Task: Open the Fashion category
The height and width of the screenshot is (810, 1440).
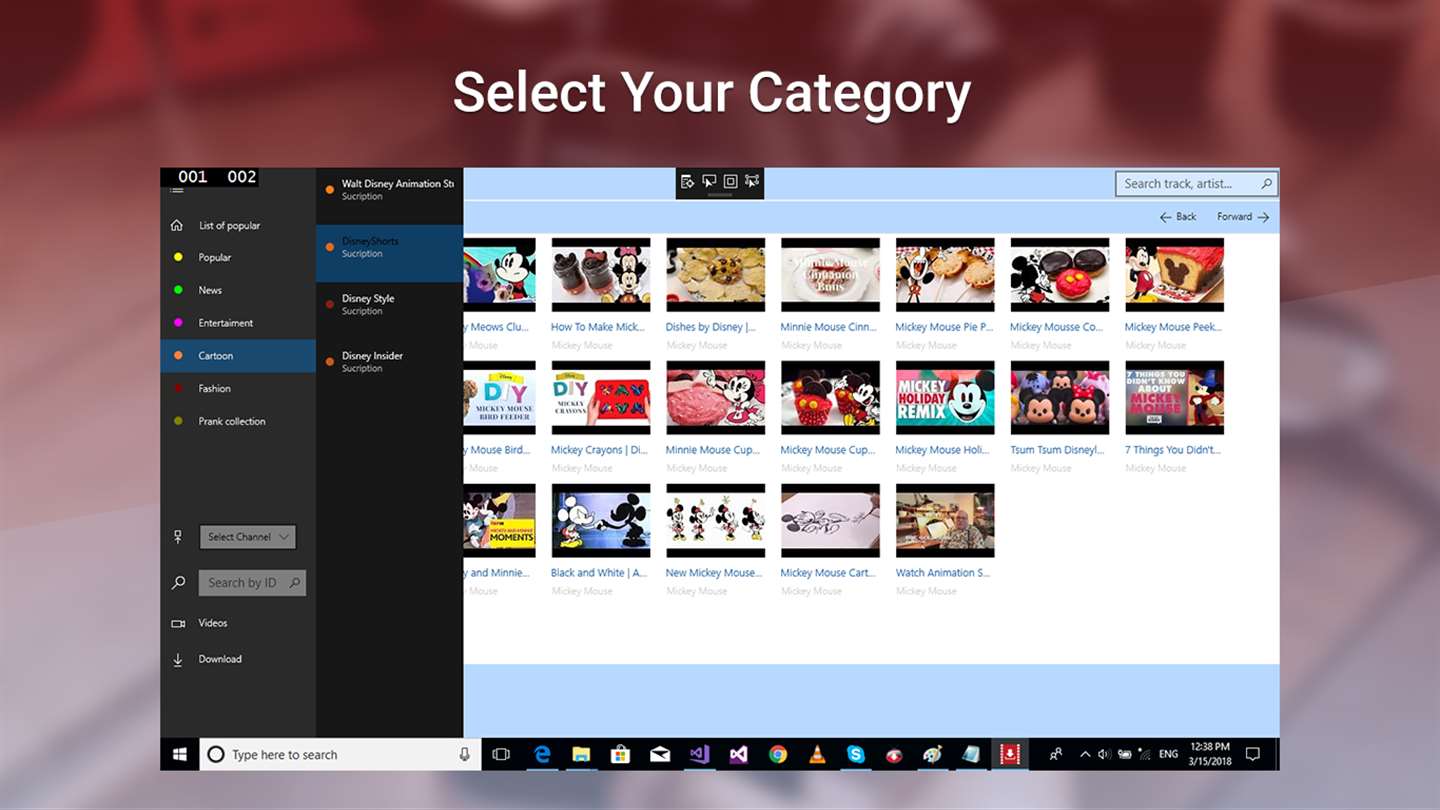Action: [238, 389]
